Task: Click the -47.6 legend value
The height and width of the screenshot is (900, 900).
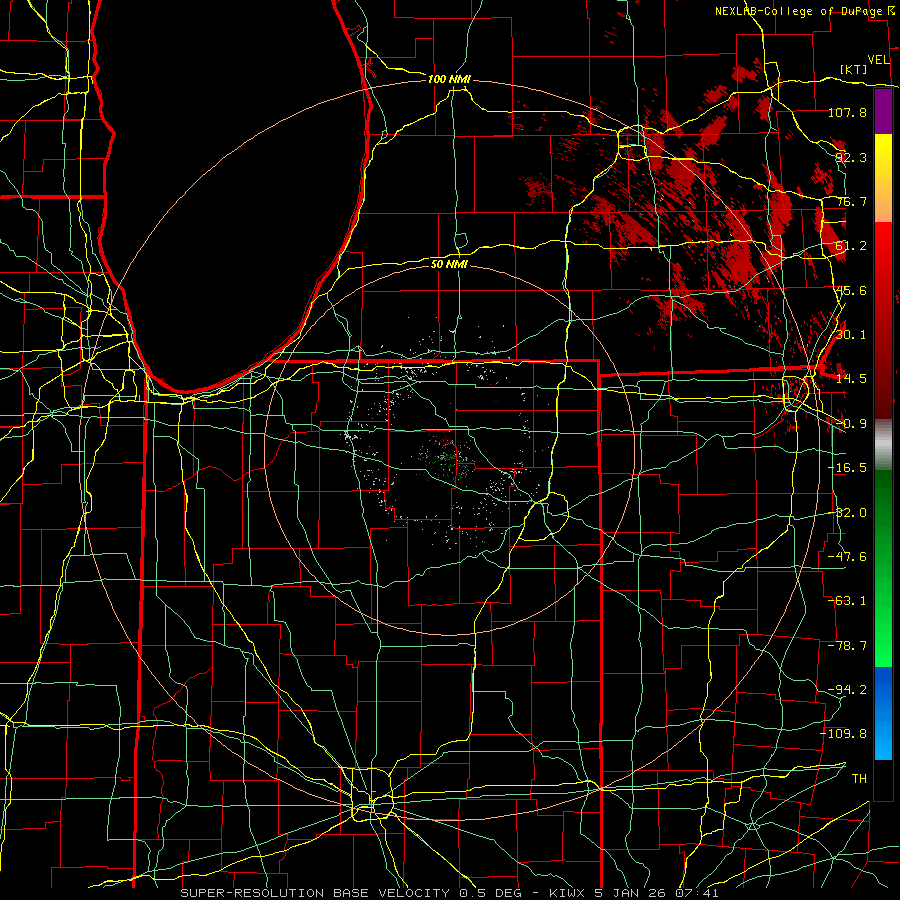Action: (847, 556)
